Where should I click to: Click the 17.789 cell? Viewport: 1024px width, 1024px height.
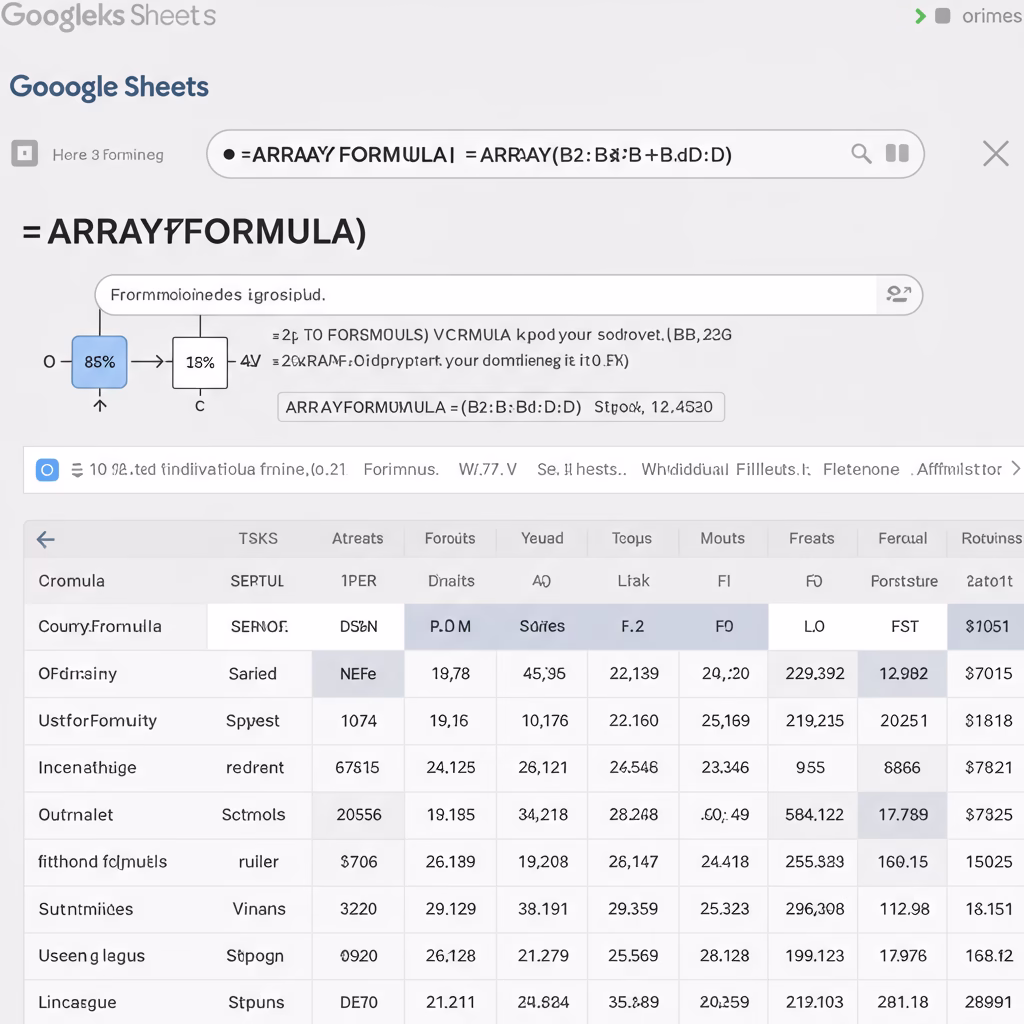(903, 814)
